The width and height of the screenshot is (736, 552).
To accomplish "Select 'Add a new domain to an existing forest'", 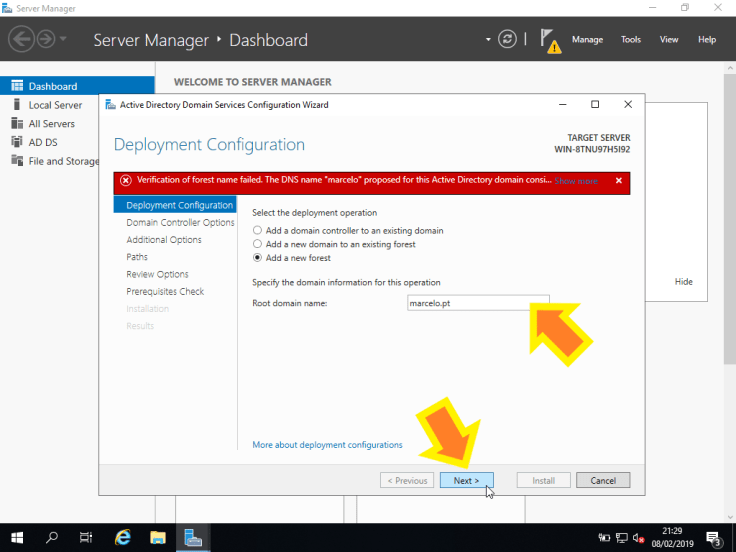I will [257, 244].
